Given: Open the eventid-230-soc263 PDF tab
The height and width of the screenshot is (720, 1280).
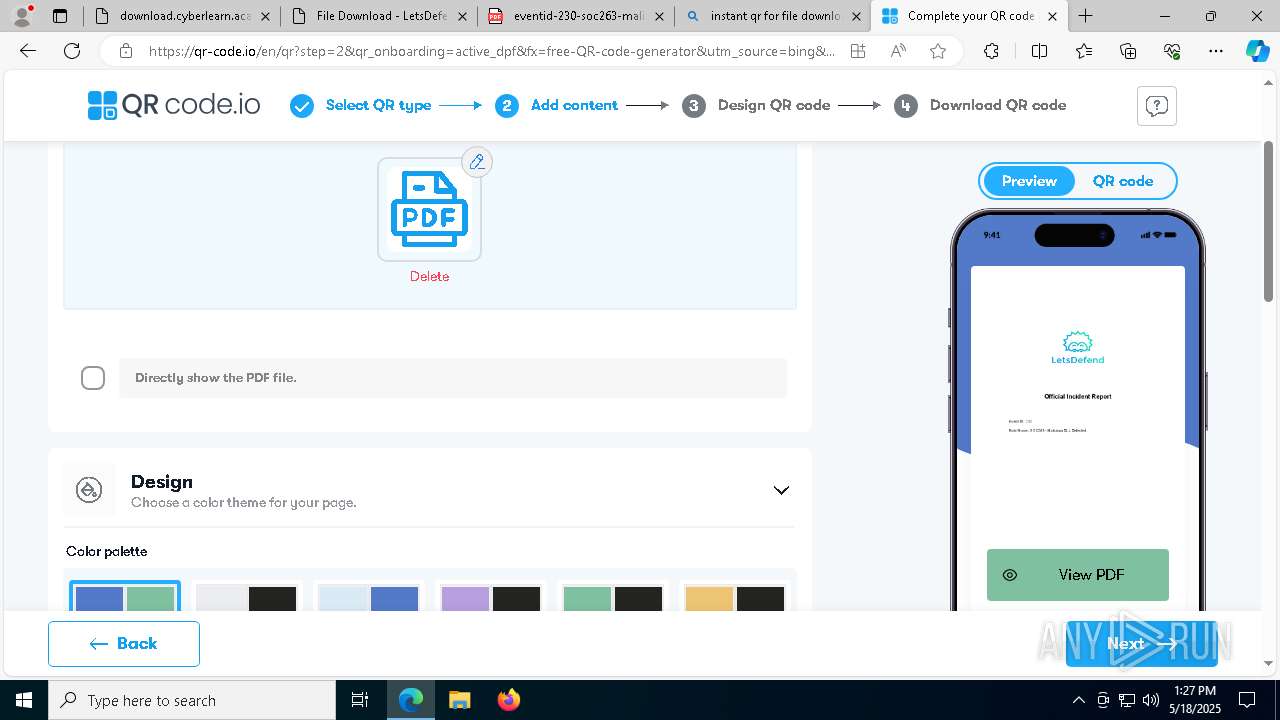Looking at the screenshot, I should tap(577, 16).
